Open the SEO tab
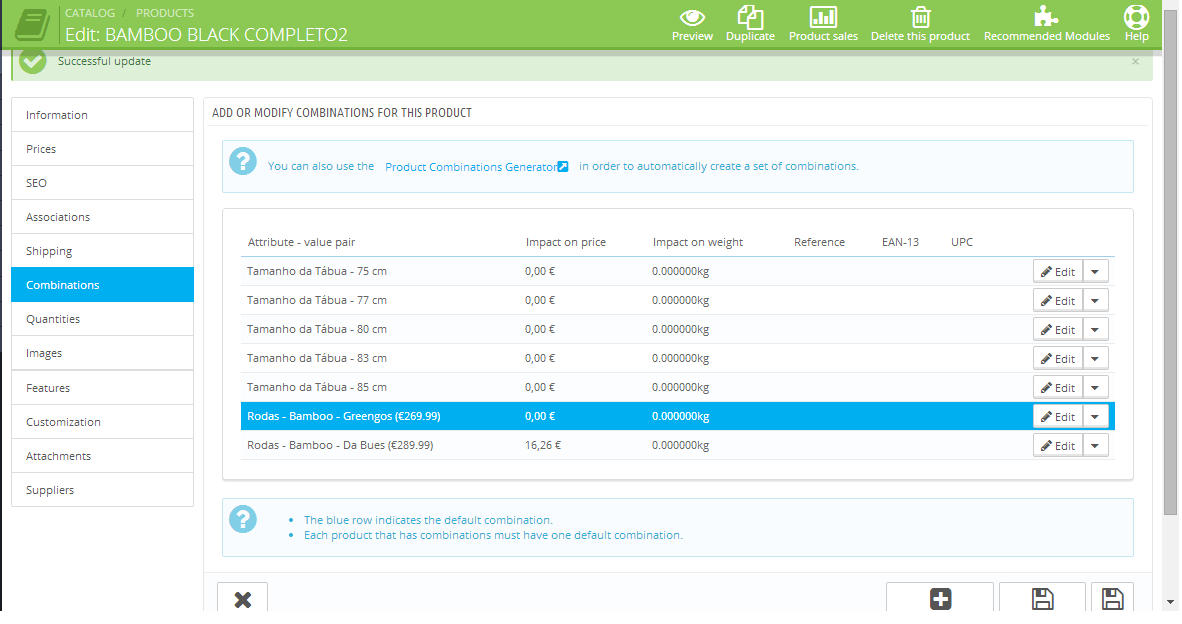1182x624 pixels. point(103,182)
